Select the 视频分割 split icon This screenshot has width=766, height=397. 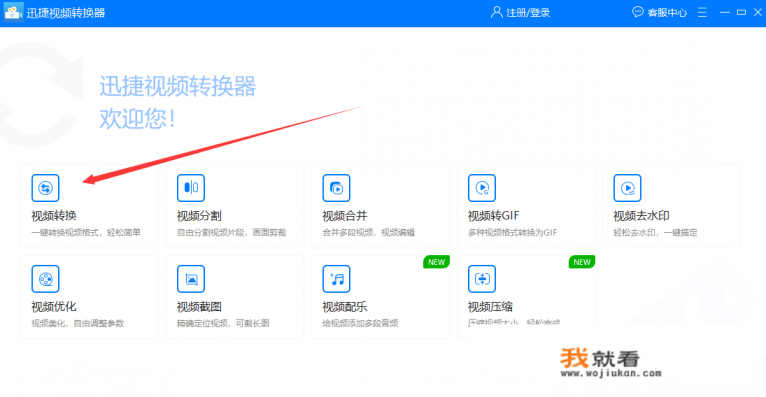pos(191,188)
